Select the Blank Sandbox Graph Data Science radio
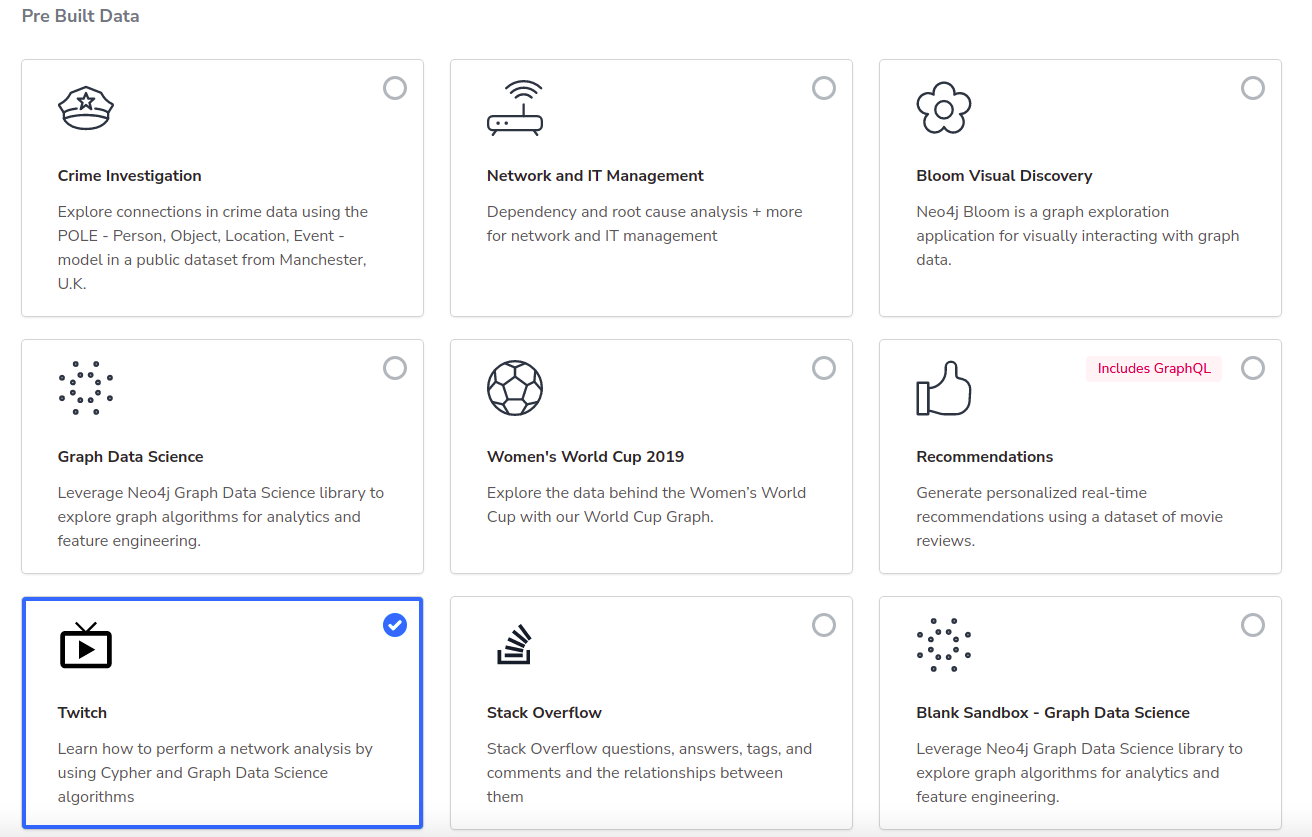 point(1253,625)
